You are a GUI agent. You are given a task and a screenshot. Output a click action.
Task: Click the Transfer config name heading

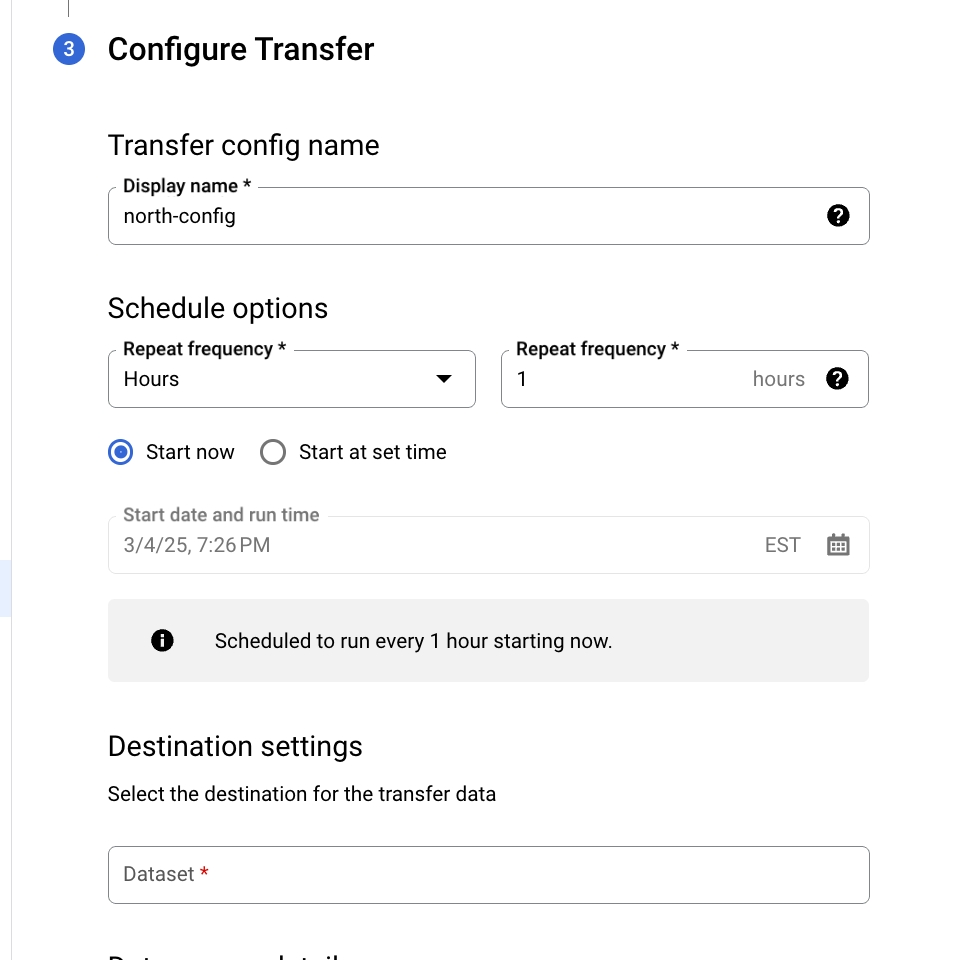pyautogui.click(x=243, y=146)
